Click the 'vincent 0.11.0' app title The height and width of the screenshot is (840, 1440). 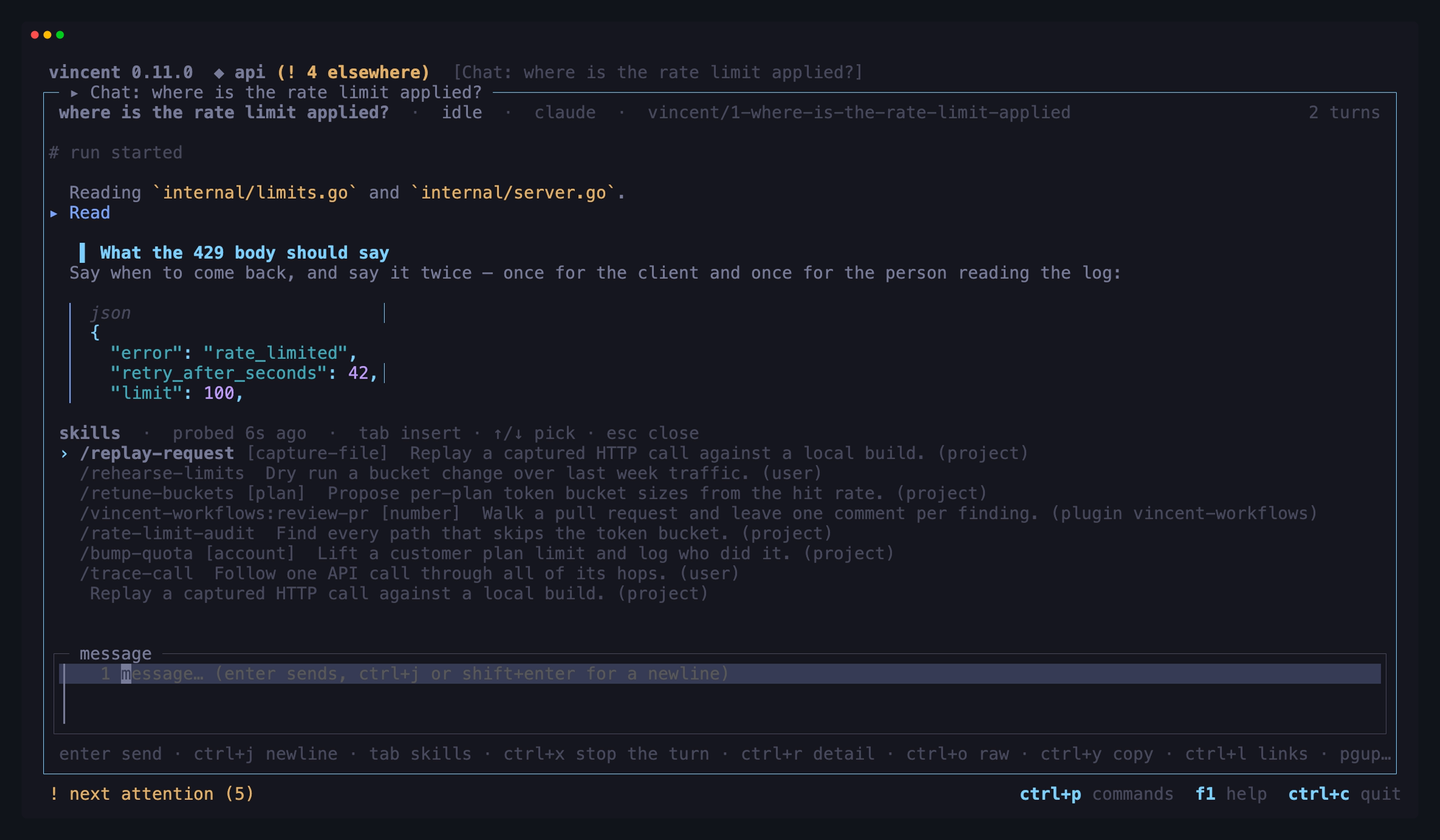121,73
